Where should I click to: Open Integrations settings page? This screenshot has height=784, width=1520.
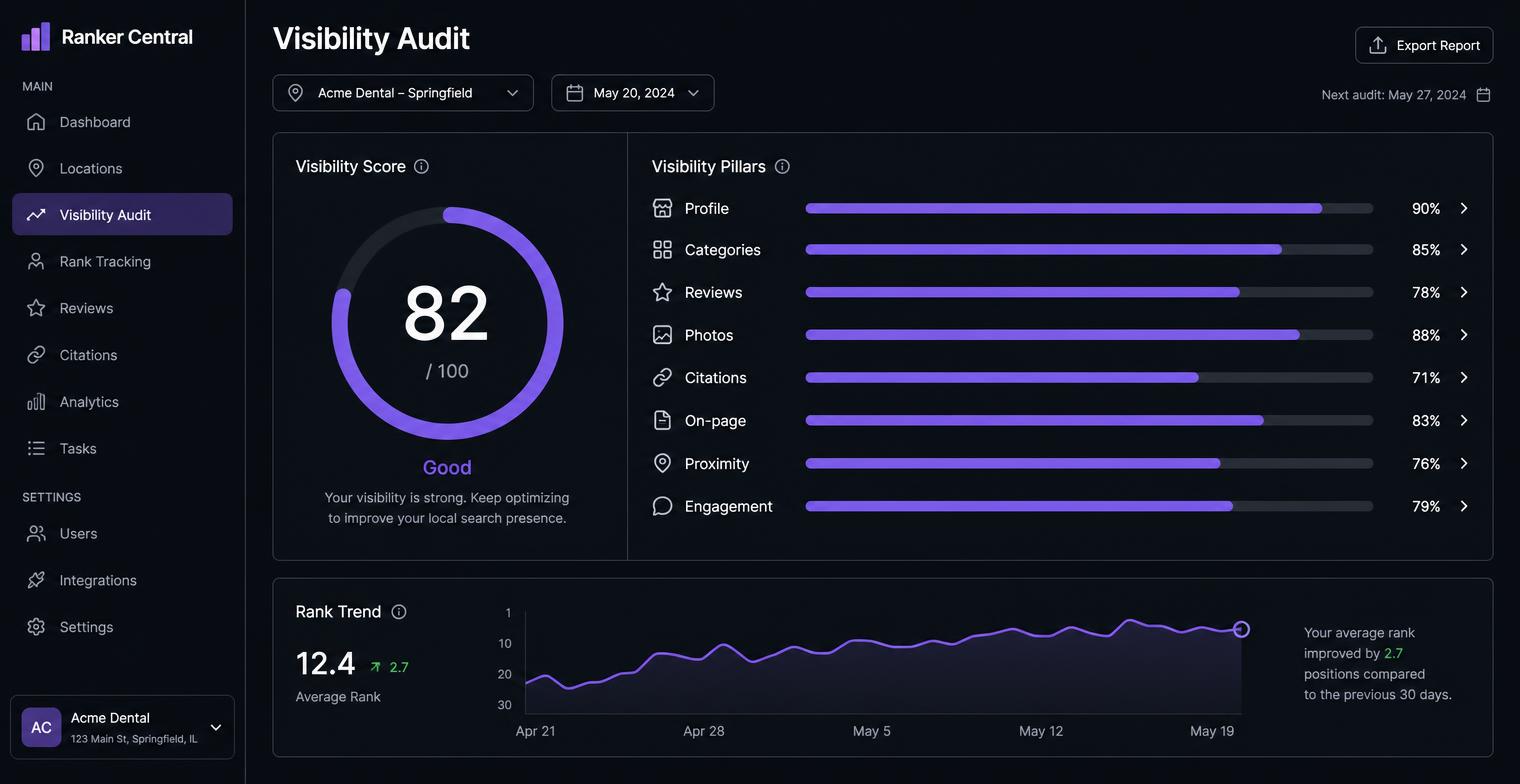click(122, 580)
